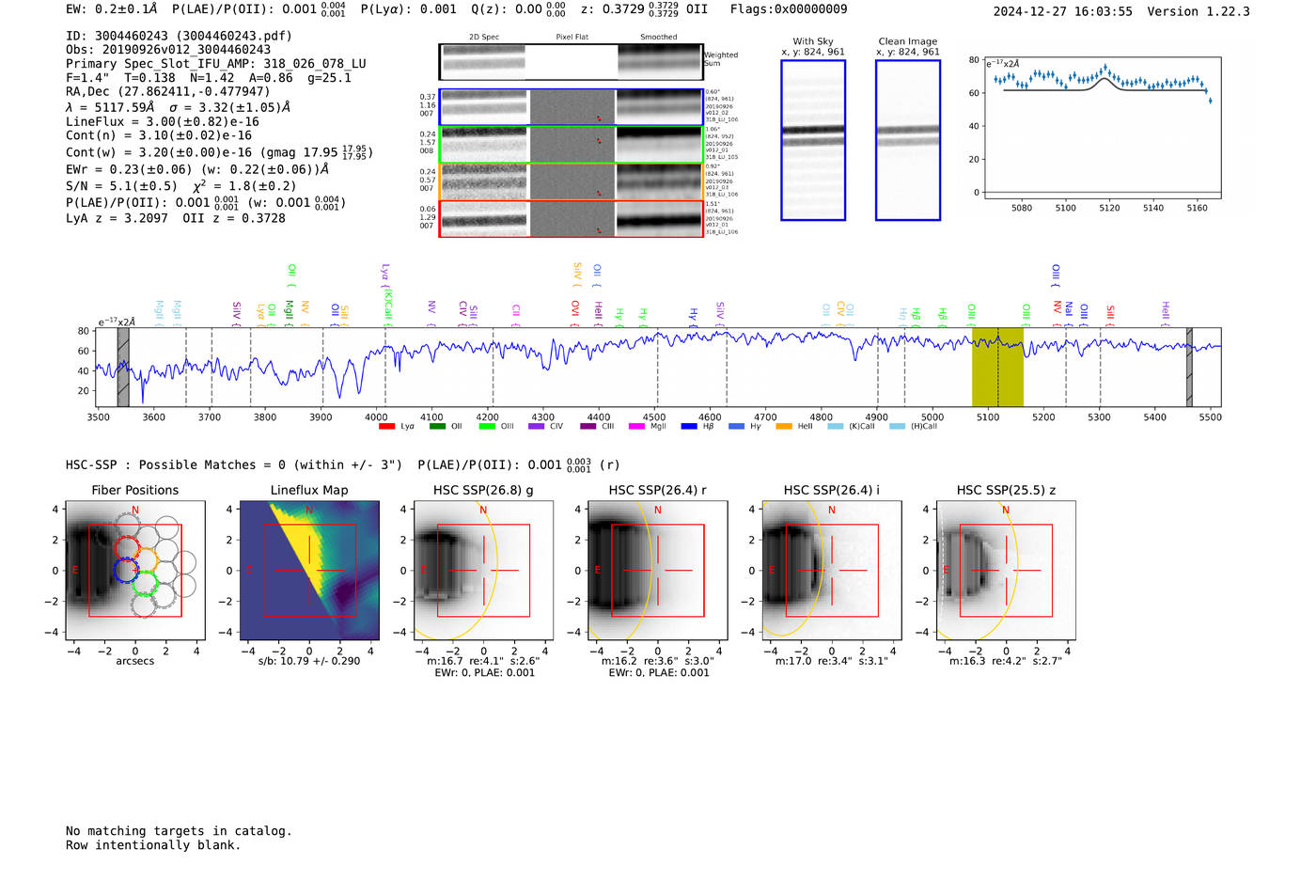Click the Lyα red legend swatch
This screenshot has width=1316, height=896.
tap(386, 427)
